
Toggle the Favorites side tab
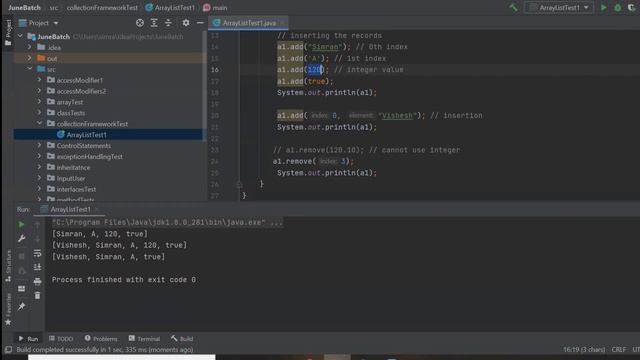click(x=8, y=309)
